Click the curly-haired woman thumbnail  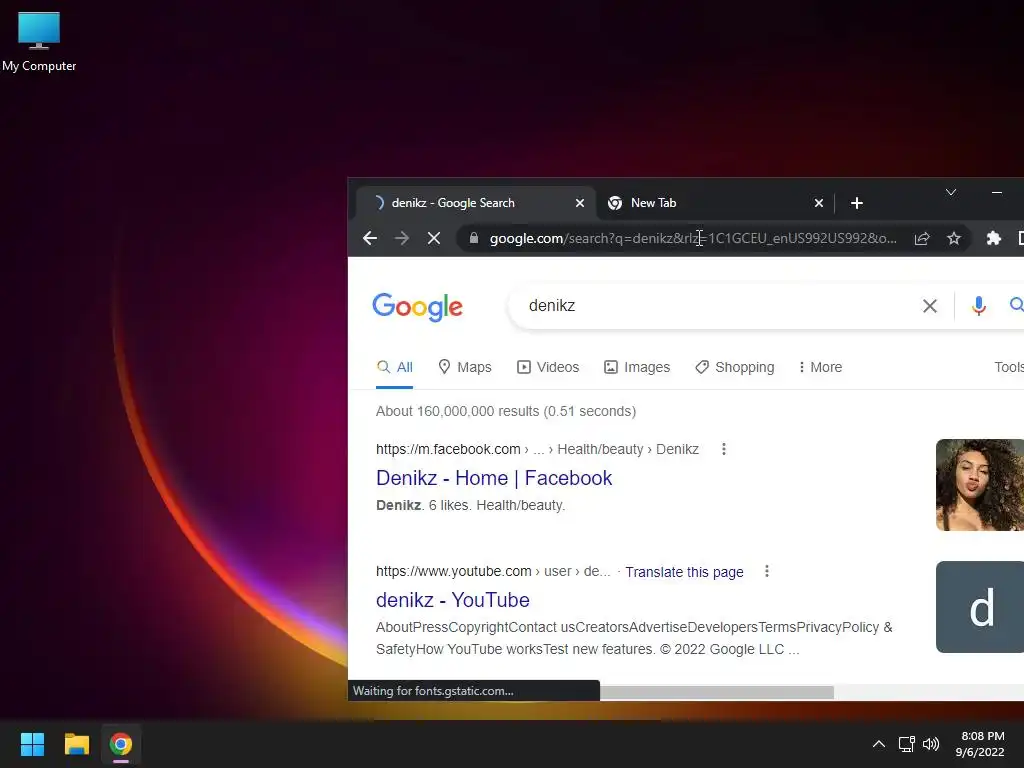click(980, 485)
